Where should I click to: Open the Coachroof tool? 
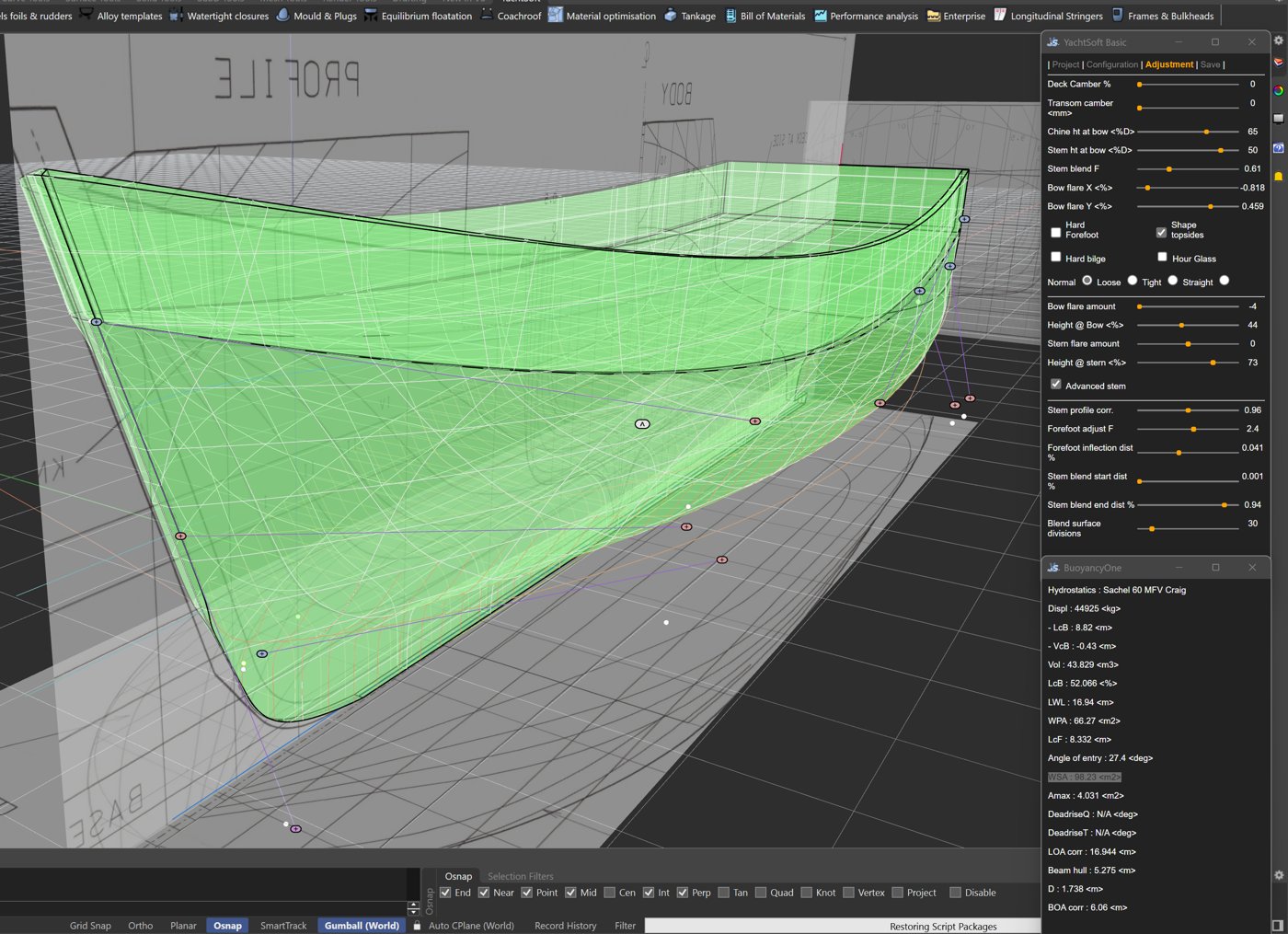(x=511, y=16)
